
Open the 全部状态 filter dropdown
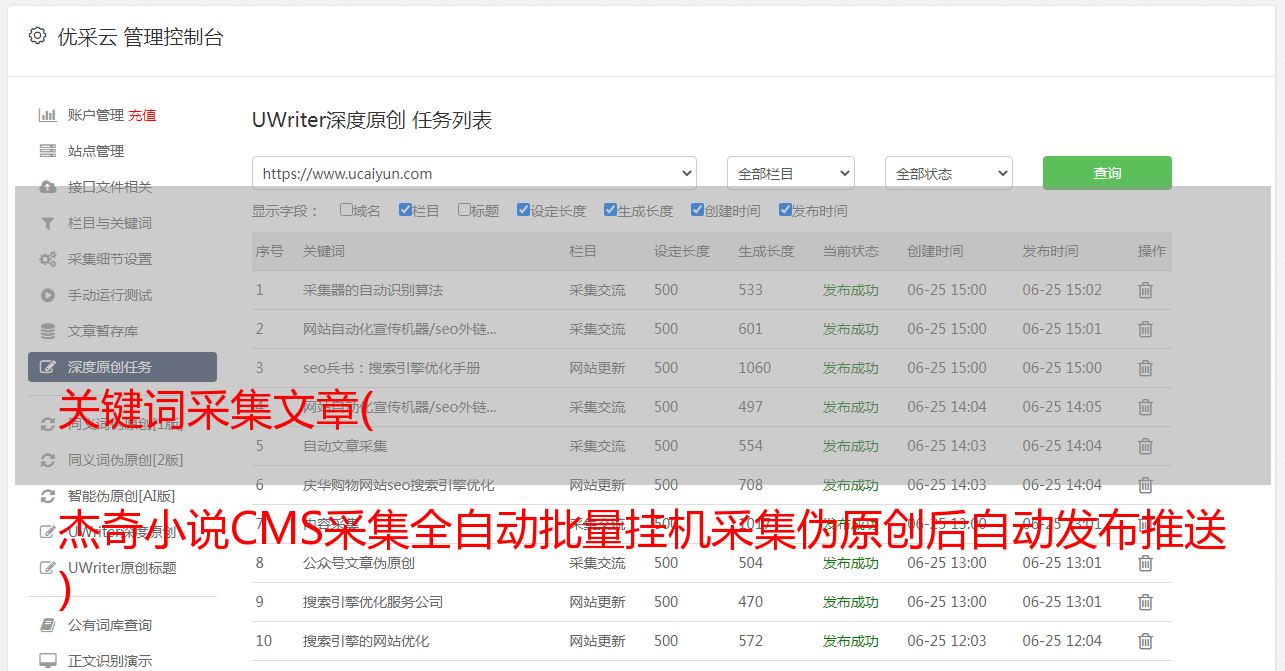coord(948,173)
